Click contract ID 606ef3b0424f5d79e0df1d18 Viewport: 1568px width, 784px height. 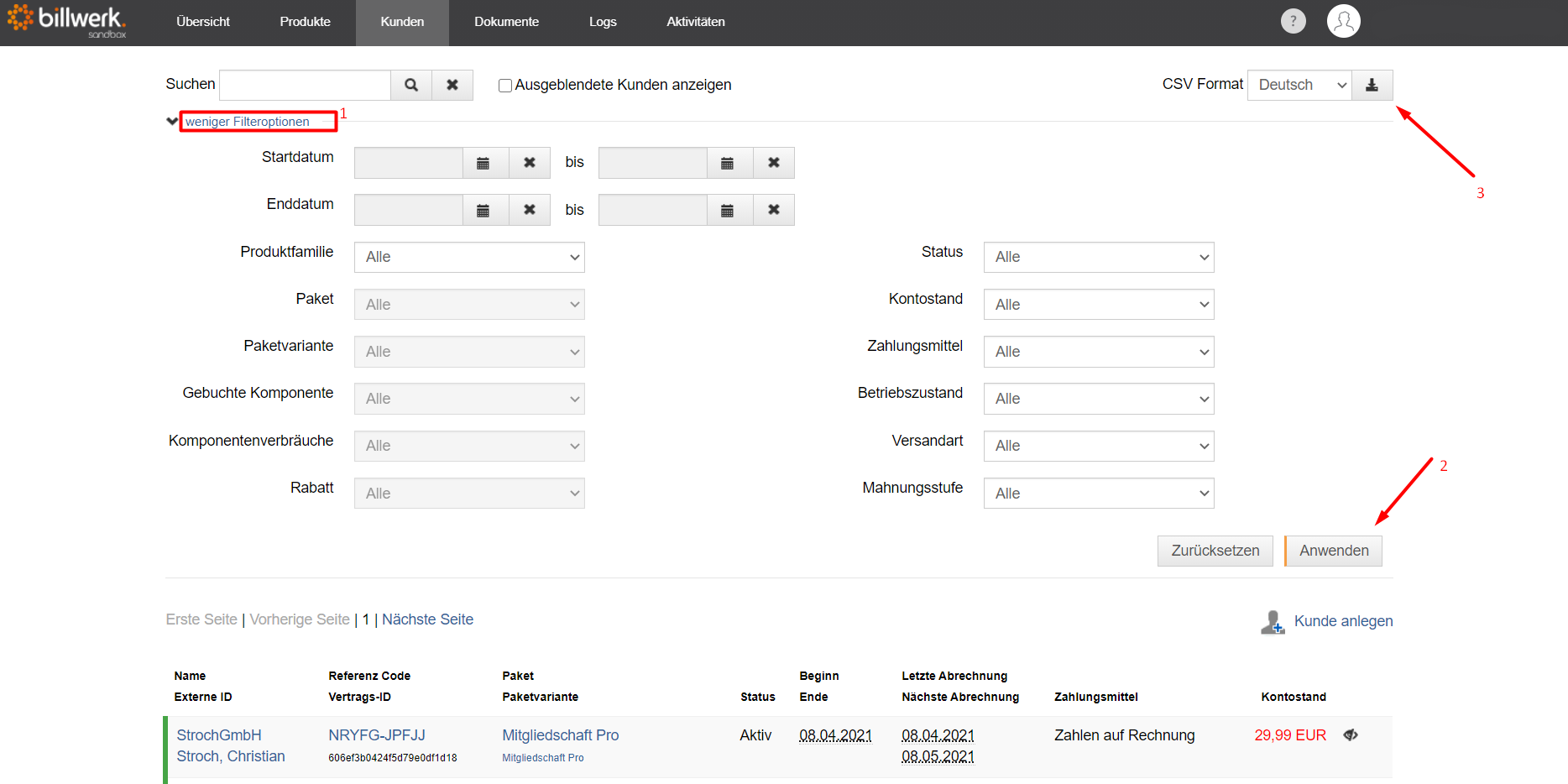tap(393, 758)
